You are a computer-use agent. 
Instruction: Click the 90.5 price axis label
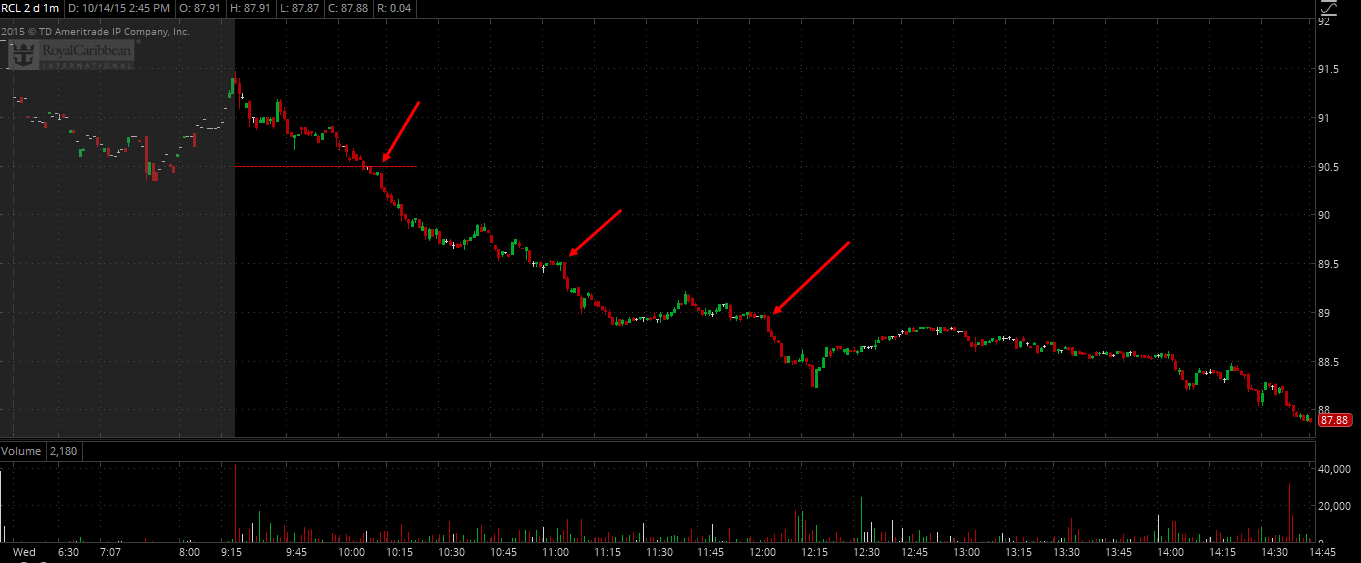pos(1329,167)
